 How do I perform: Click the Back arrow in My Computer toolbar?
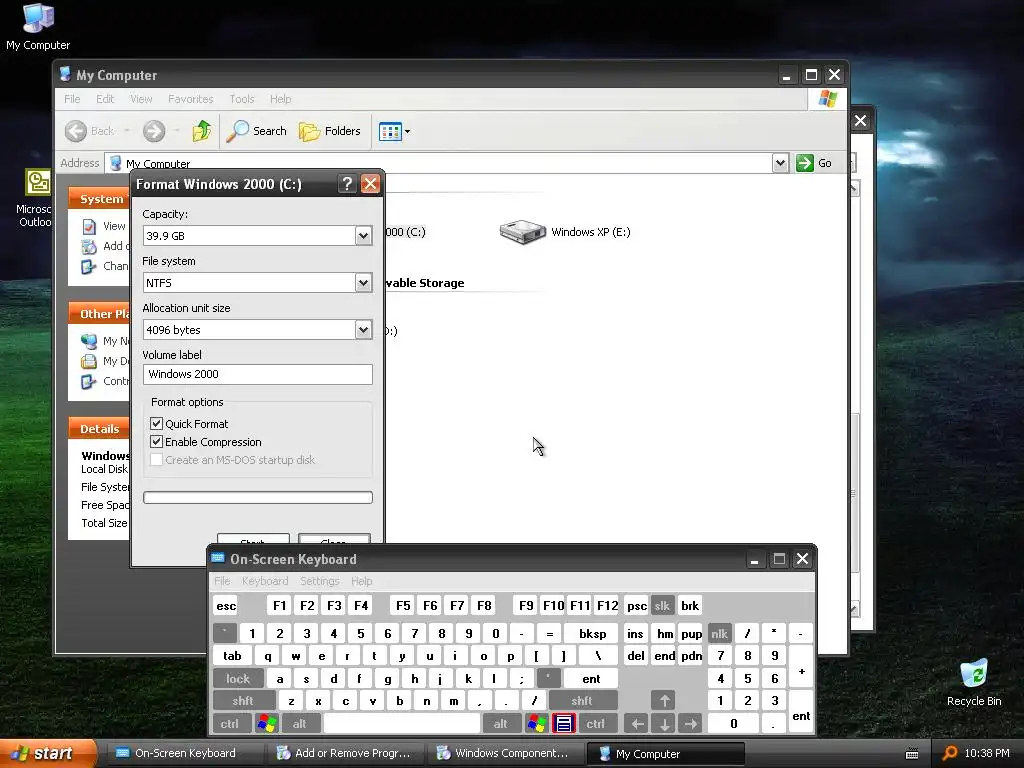76,131
